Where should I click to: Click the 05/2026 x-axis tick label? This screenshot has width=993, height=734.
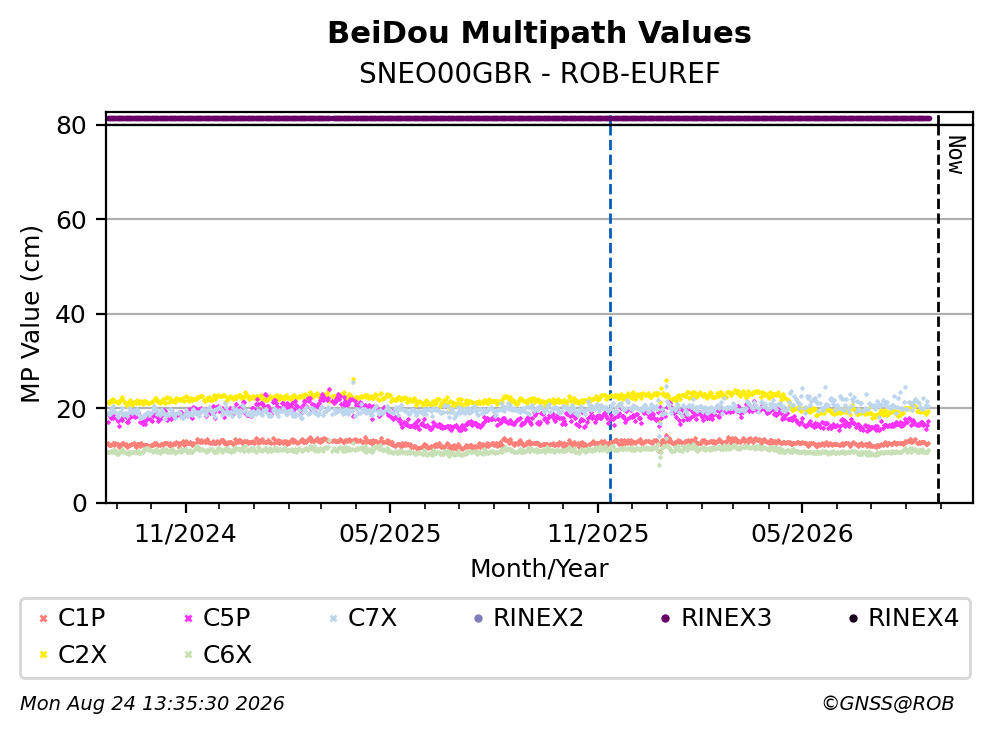click(x=802, y=534)
